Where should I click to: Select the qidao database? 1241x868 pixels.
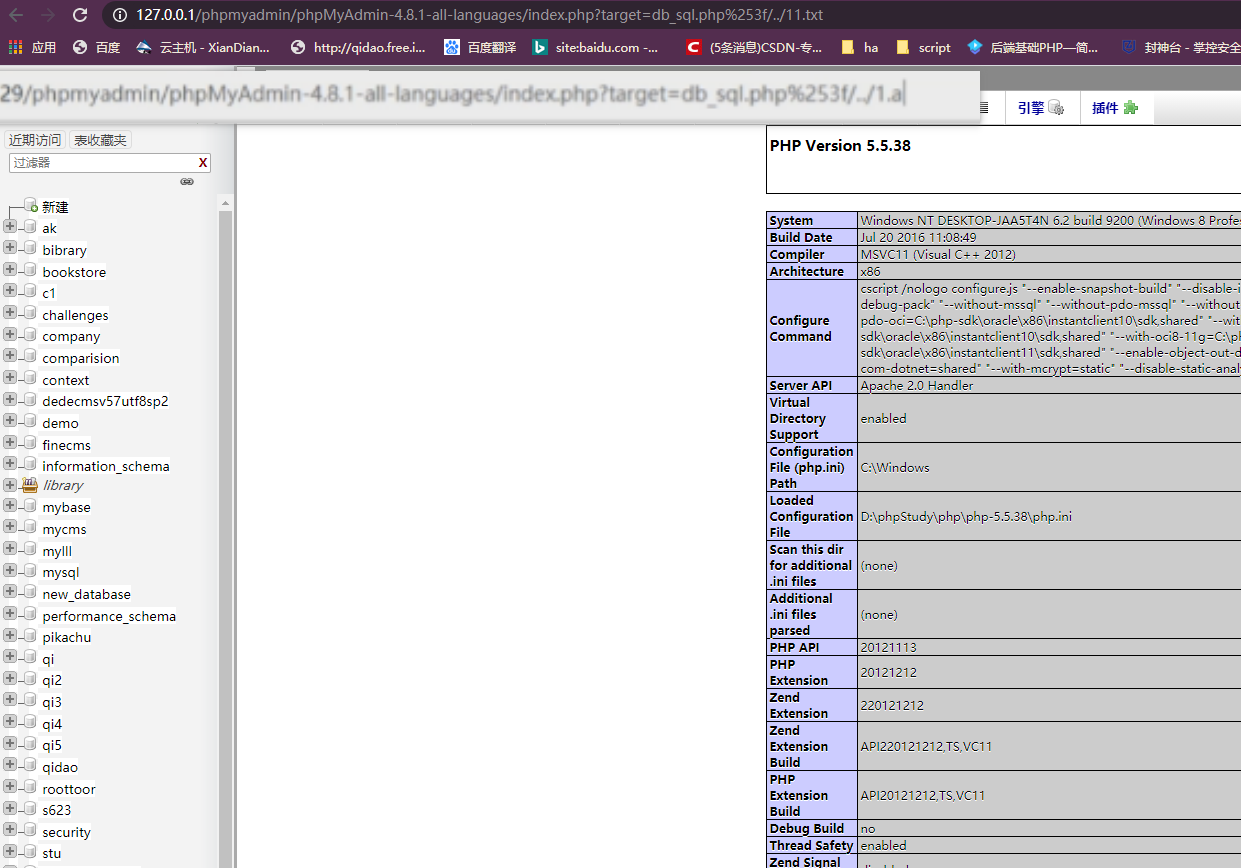(x=60, y=767)
